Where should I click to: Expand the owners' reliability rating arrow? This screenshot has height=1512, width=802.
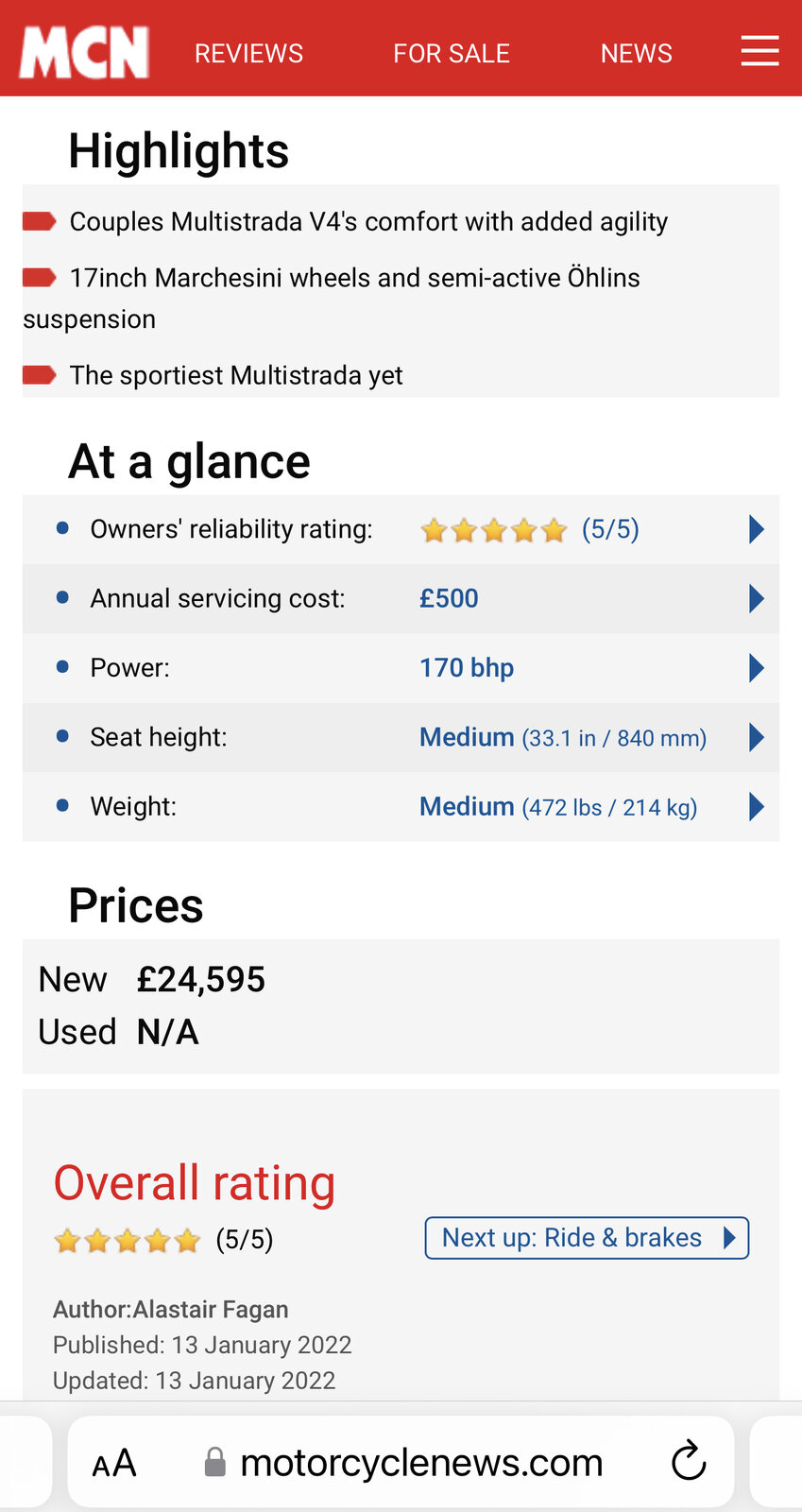coord(756,529)
